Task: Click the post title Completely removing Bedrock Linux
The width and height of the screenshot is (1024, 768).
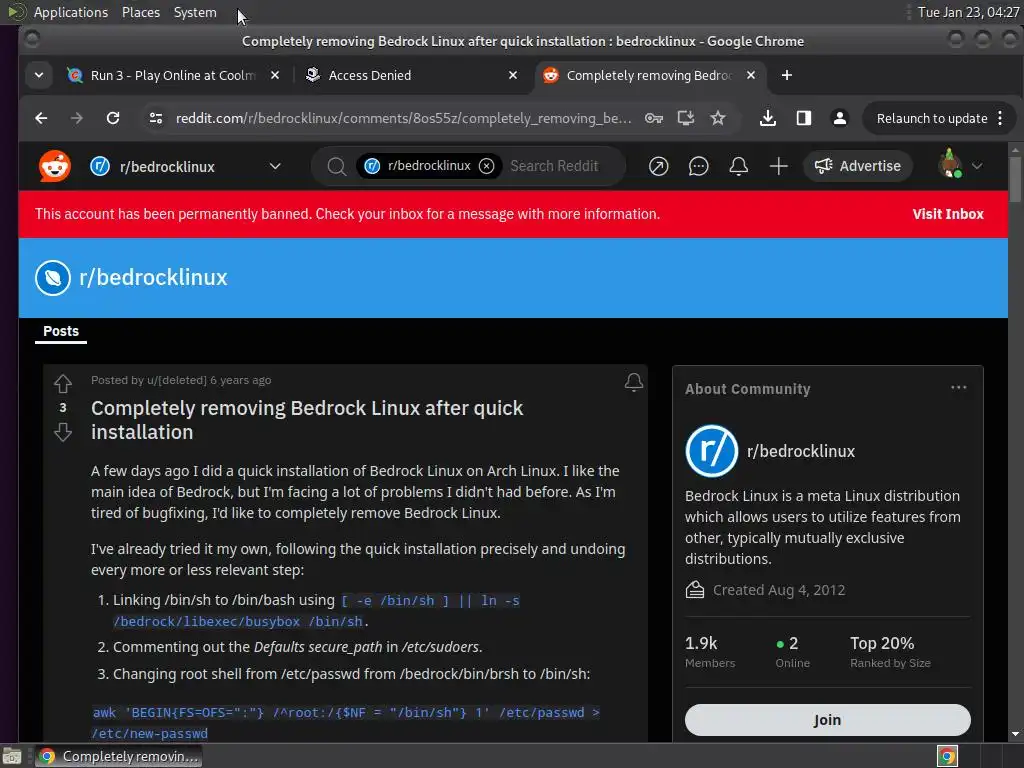Action: click(x=307, y=420)
